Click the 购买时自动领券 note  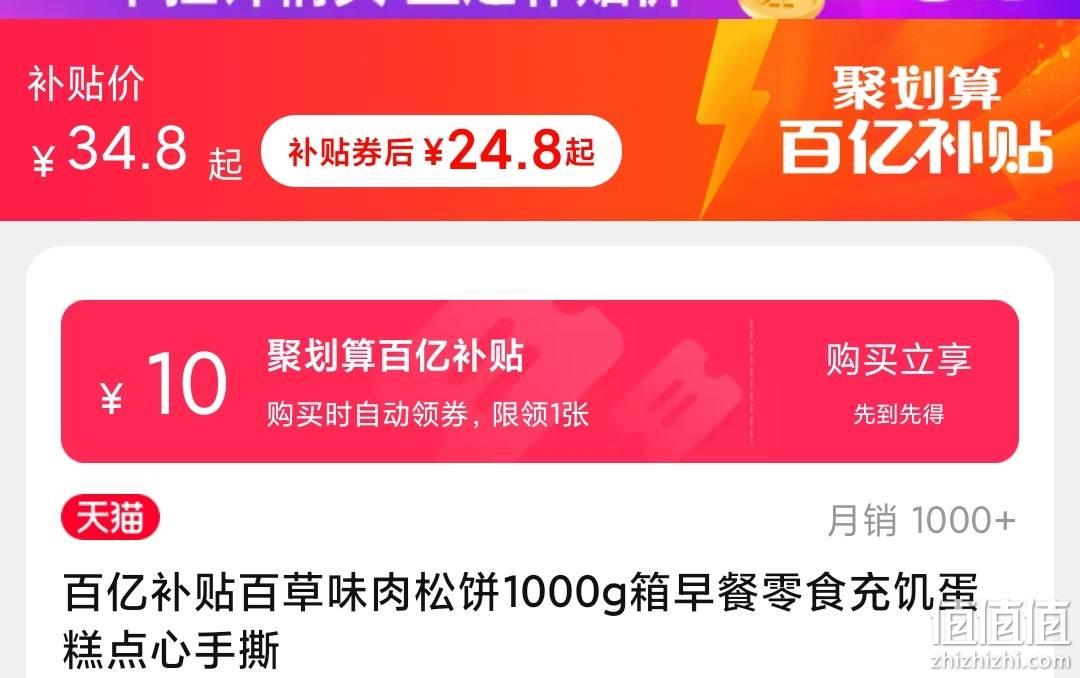click(x=428, y=414)
